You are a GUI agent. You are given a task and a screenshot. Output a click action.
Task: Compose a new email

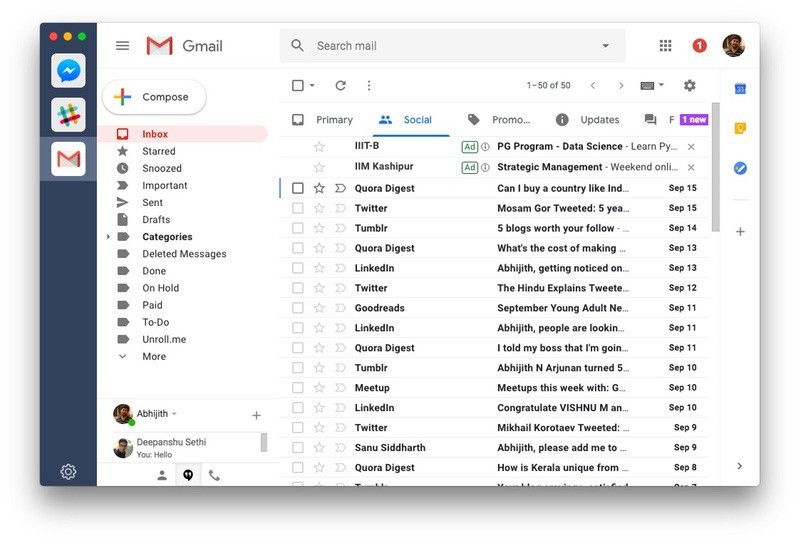point(154,97)
